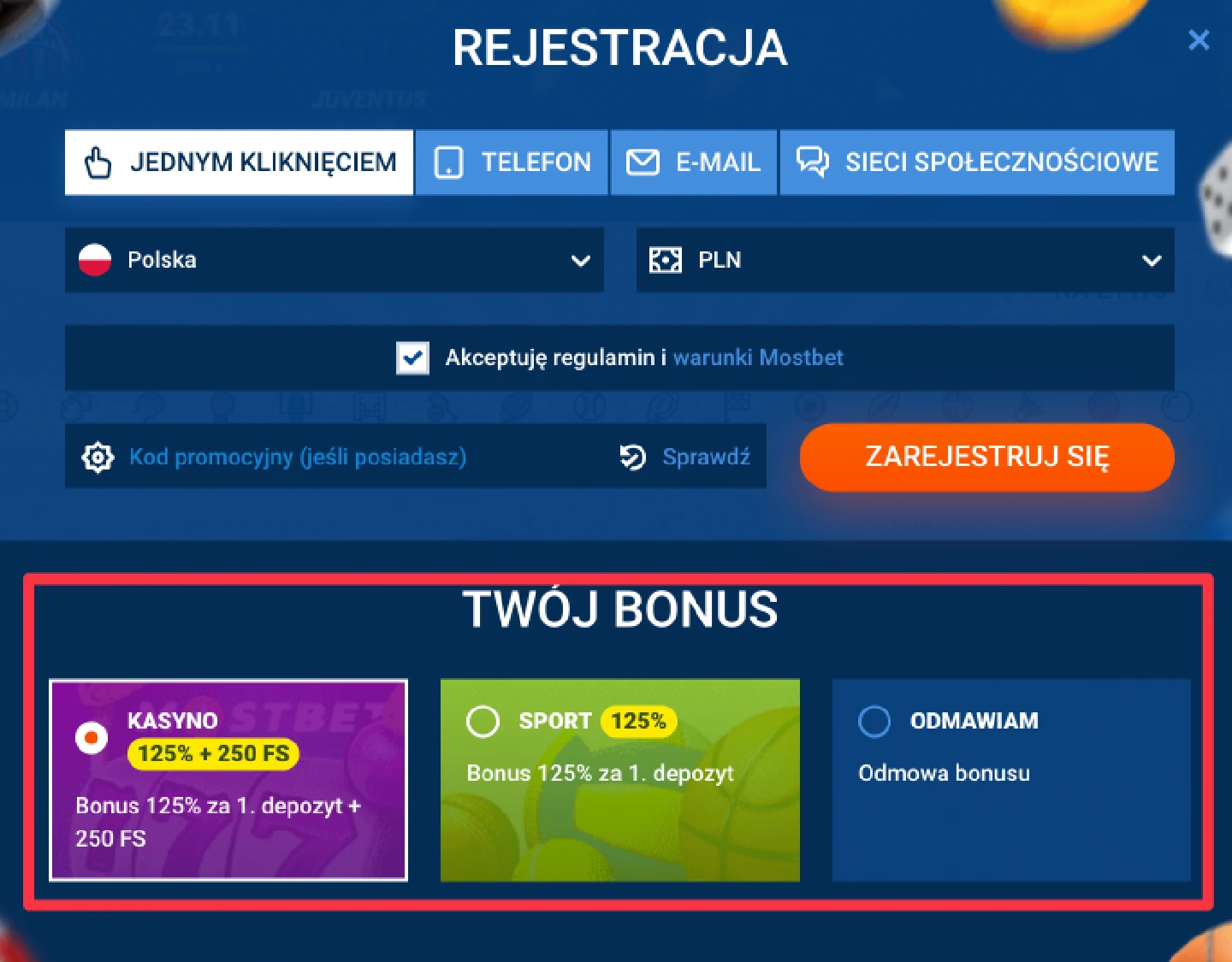The height and width of the screenshot is (962, 1232).
Task: Click the Zarejestruj się button
Action: (x=987, y=457)
